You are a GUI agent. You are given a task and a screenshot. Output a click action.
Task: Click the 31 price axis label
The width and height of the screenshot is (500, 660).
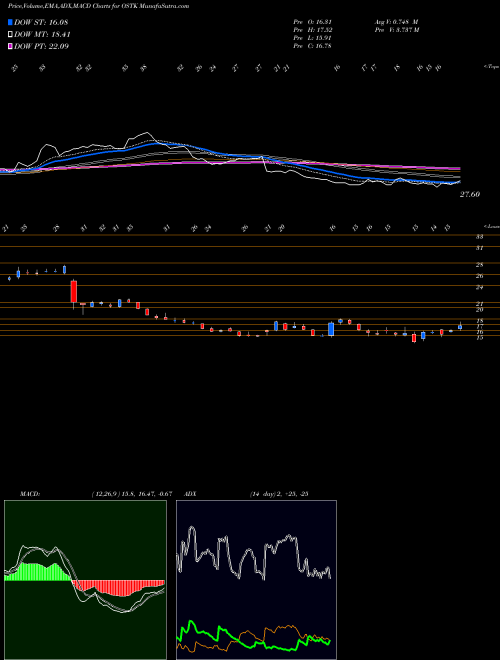[479, 248]
